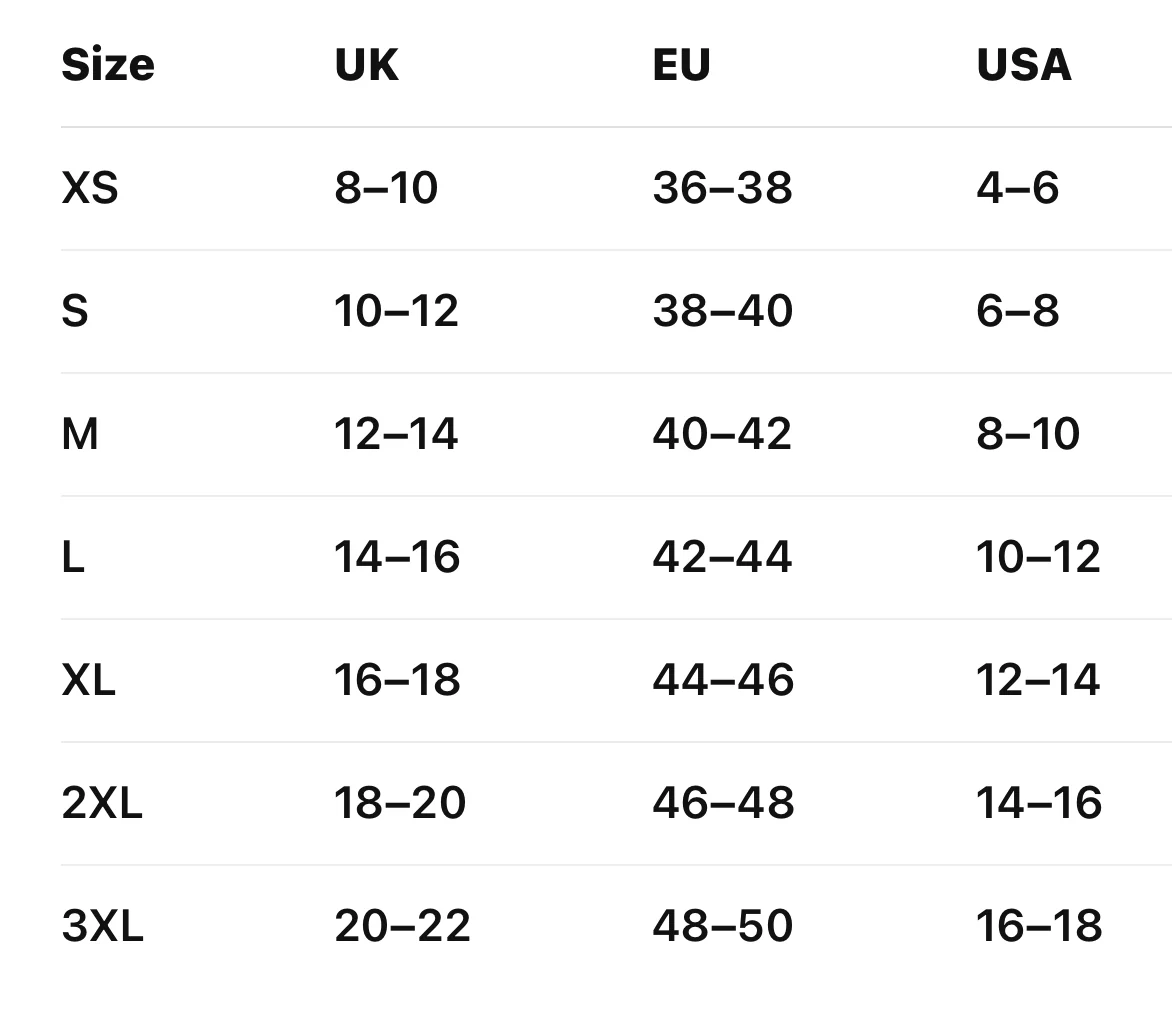This screenshot has width=1172, height=1018.
Task: Select the 3XL size row label
Action: pyautogui.click(x=103, y=926)
